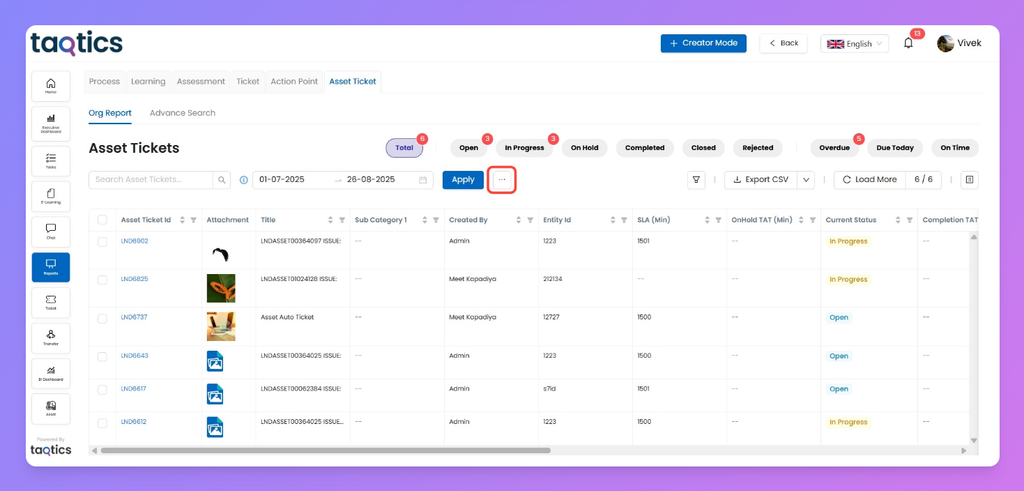Screen dimensions: 1024x491
Task: Click the Search Asset Tickets field
Action: pyautogui.click(x=150, y=180)
